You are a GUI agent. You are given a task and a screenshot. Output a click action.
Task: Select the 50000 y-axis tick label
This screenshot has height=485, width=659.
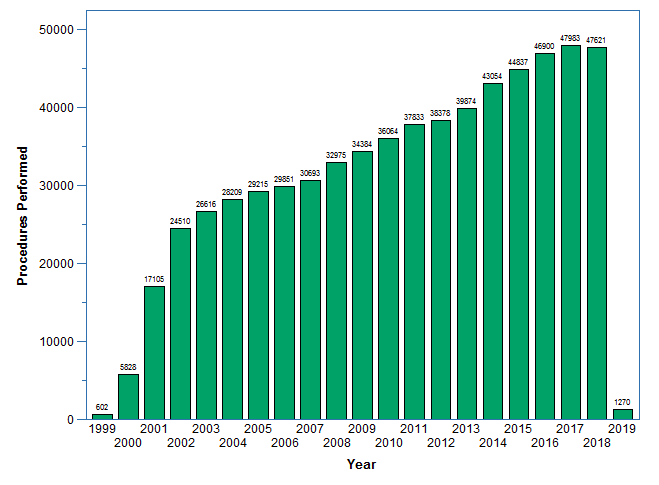coord(55,30)
